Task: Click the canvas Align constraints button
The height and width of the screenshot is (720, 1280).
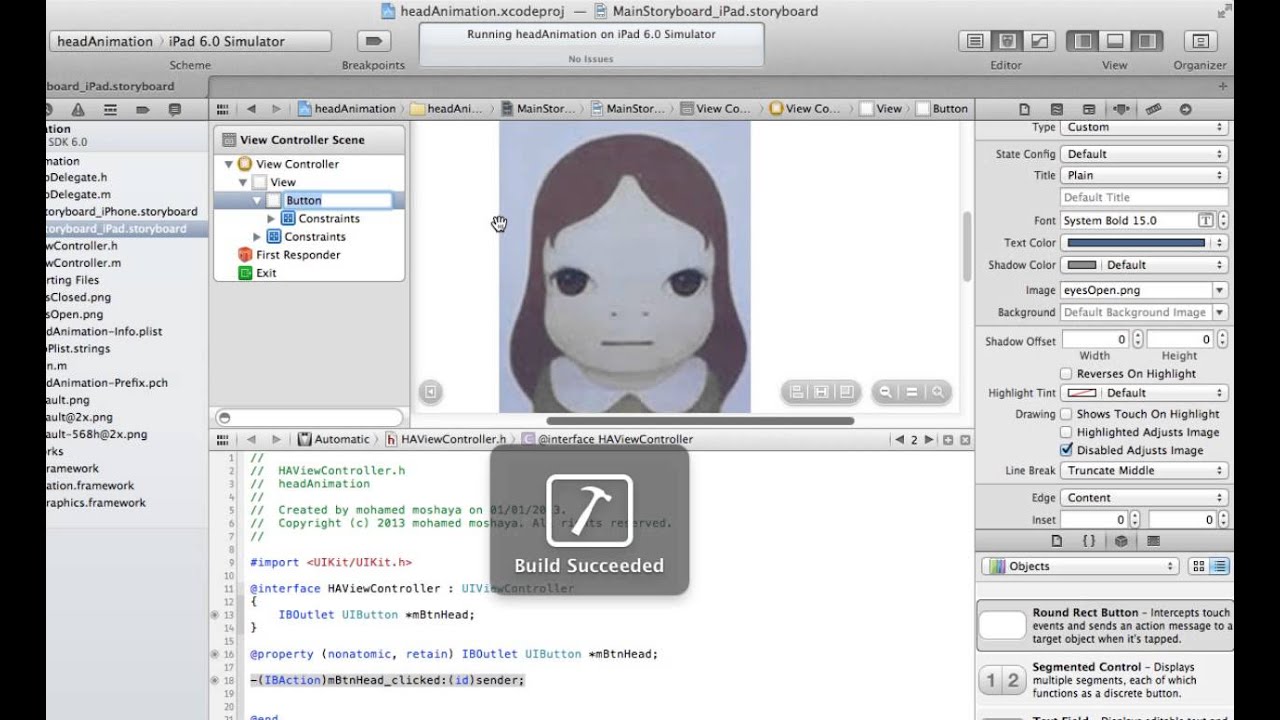Action: click(797, 393)
